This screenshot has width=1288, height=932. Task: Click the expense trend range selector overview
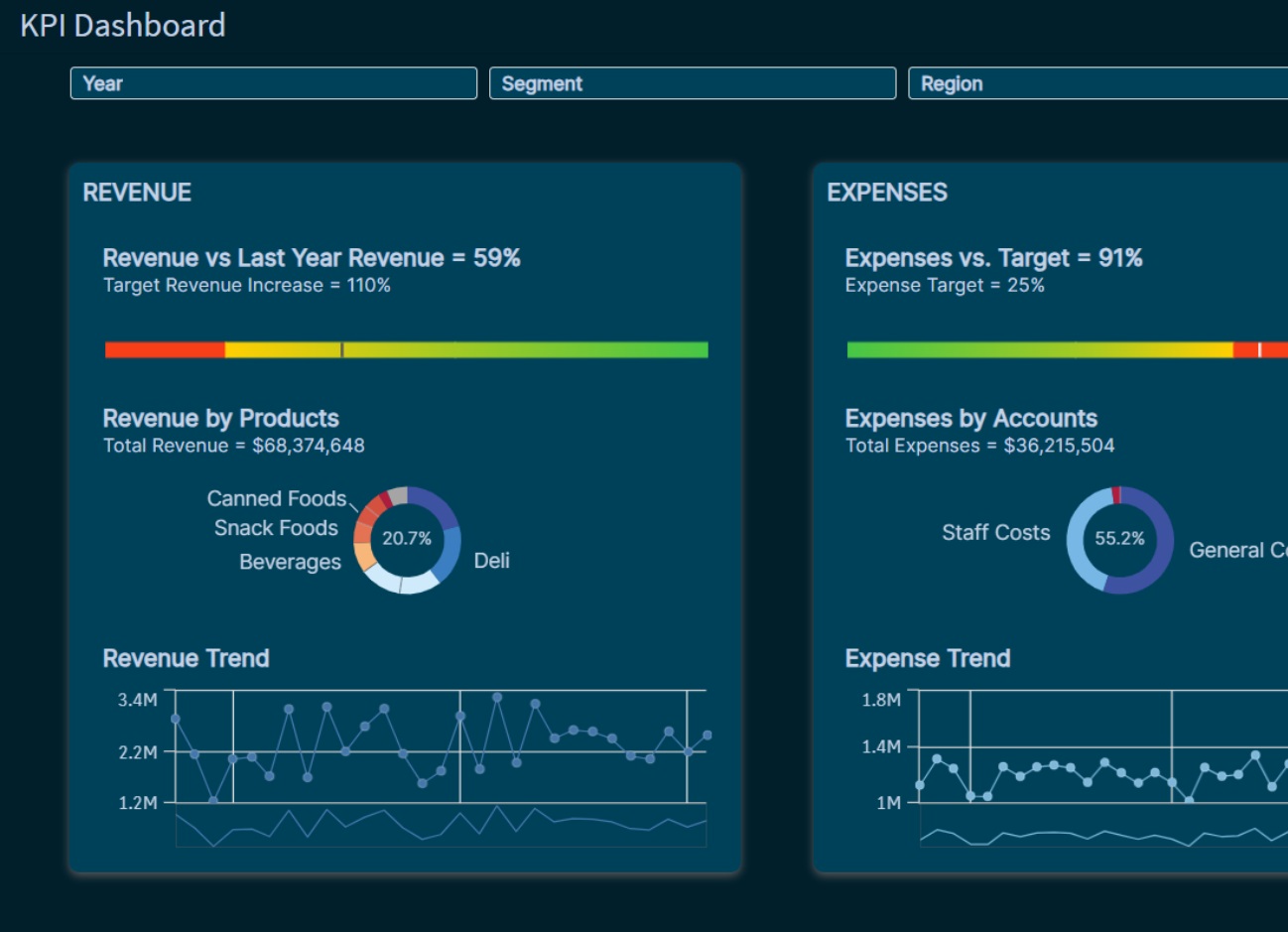1103,826
